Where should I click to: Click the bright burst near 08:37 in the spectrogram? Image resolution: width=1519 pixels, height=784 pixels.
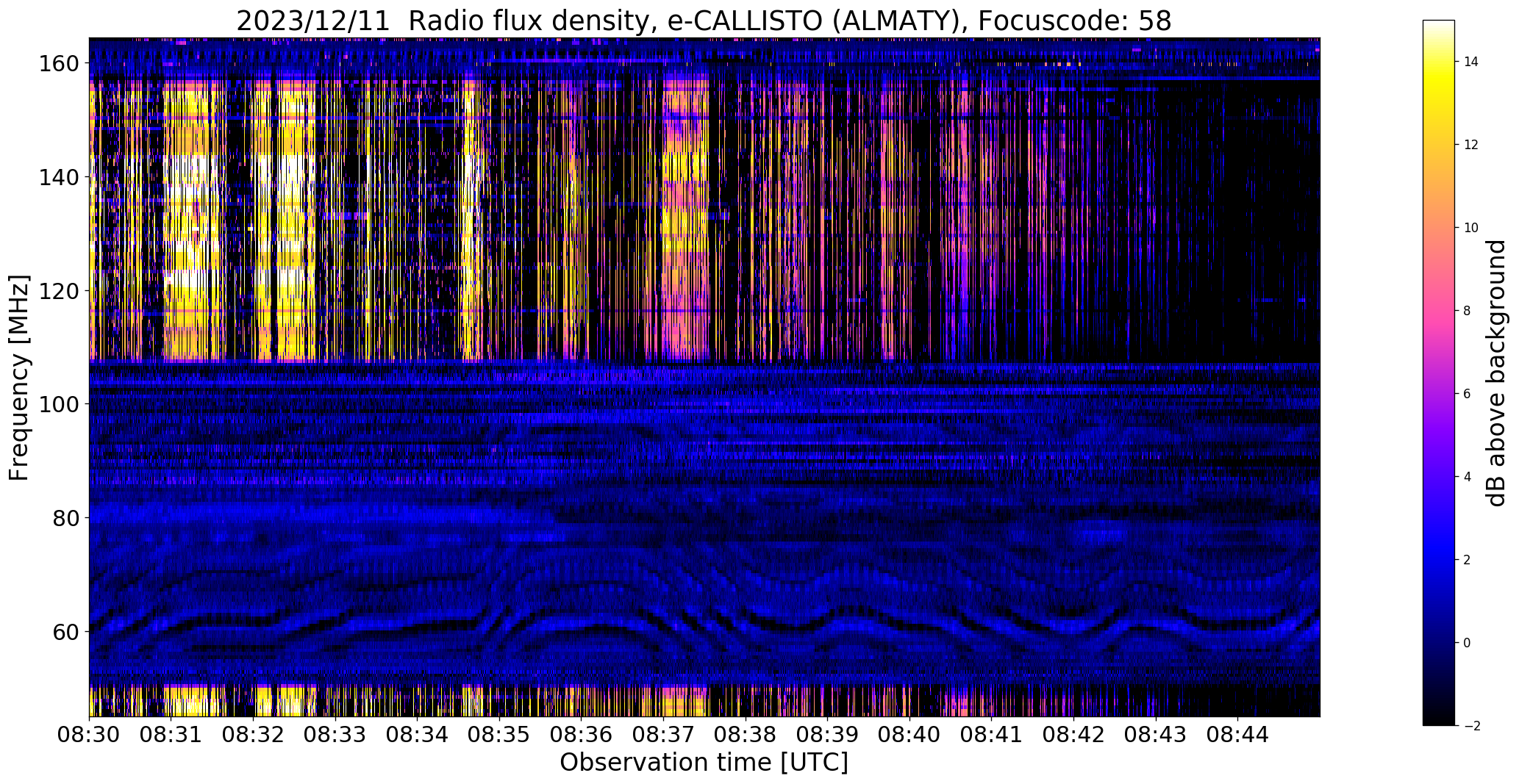pyautogui.click(x=685, y=220)
